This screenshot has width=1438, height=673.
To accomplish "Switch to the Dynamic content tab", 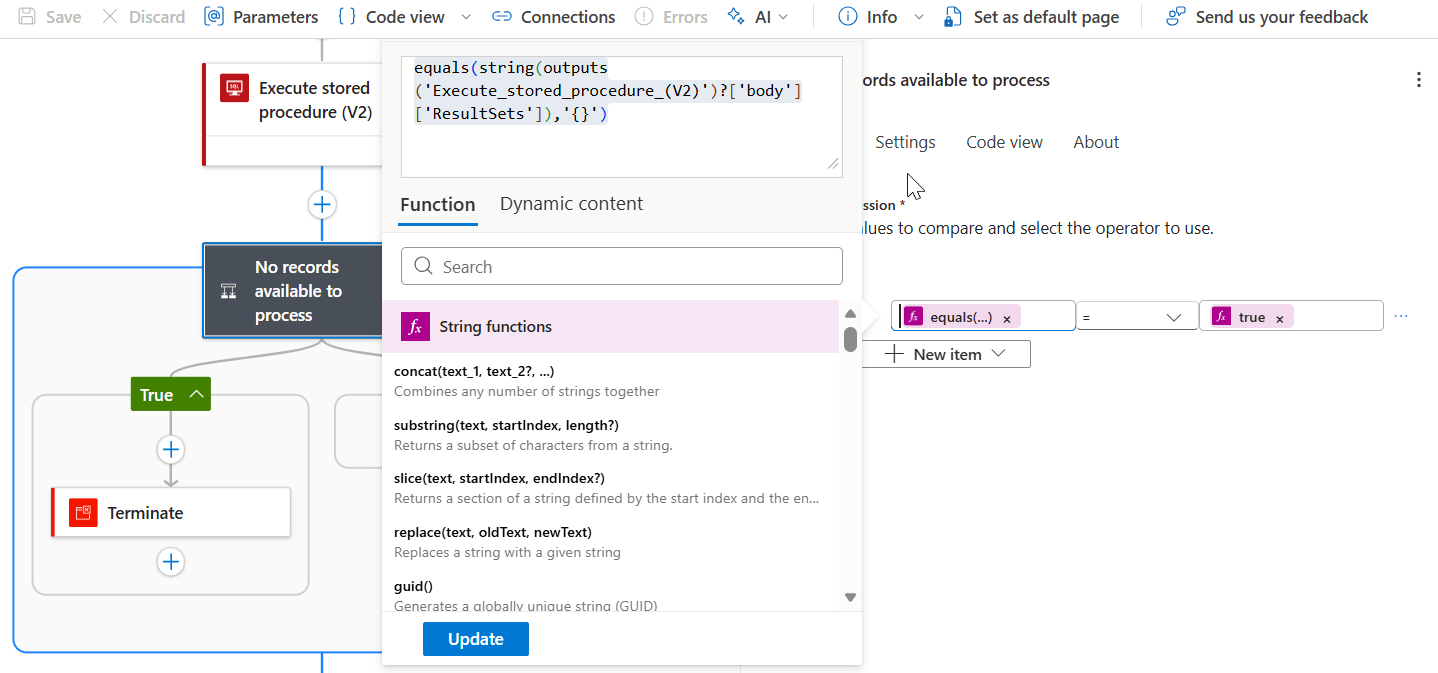I will coord(571,204).
